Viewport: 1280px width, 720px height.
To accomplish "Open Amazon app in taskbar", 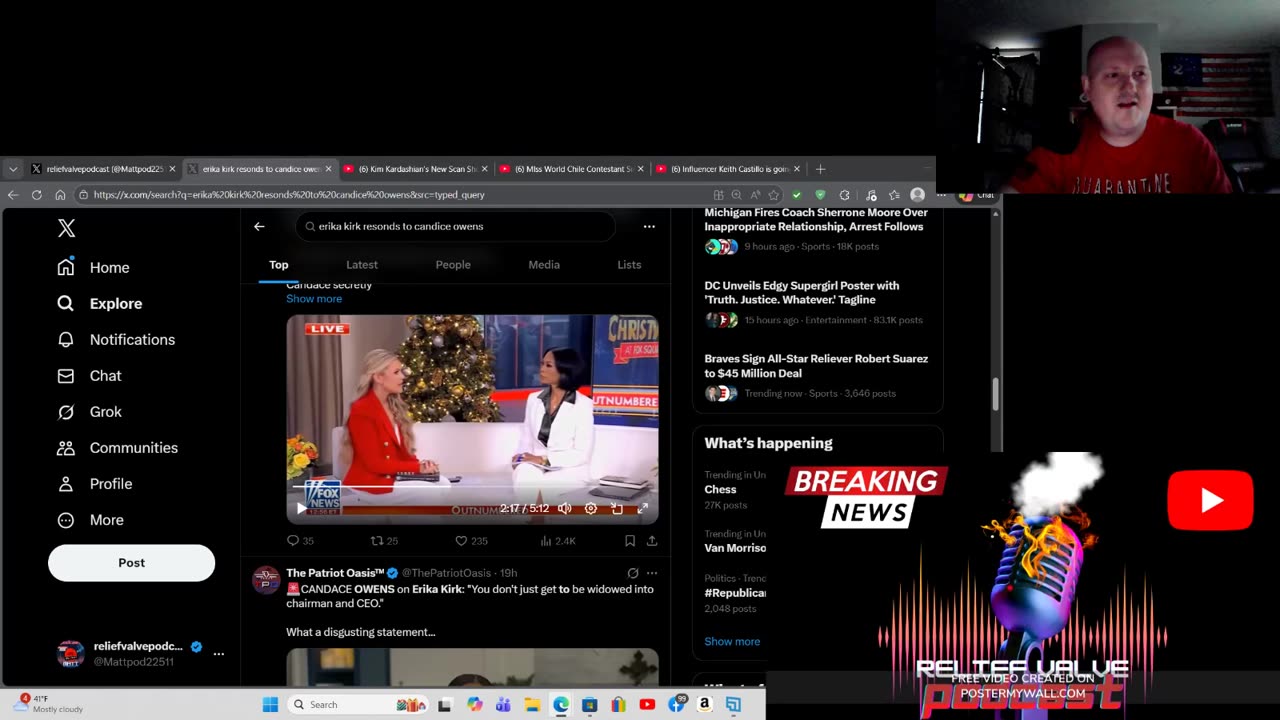I will pyautogui.click(x=704, y=705).
